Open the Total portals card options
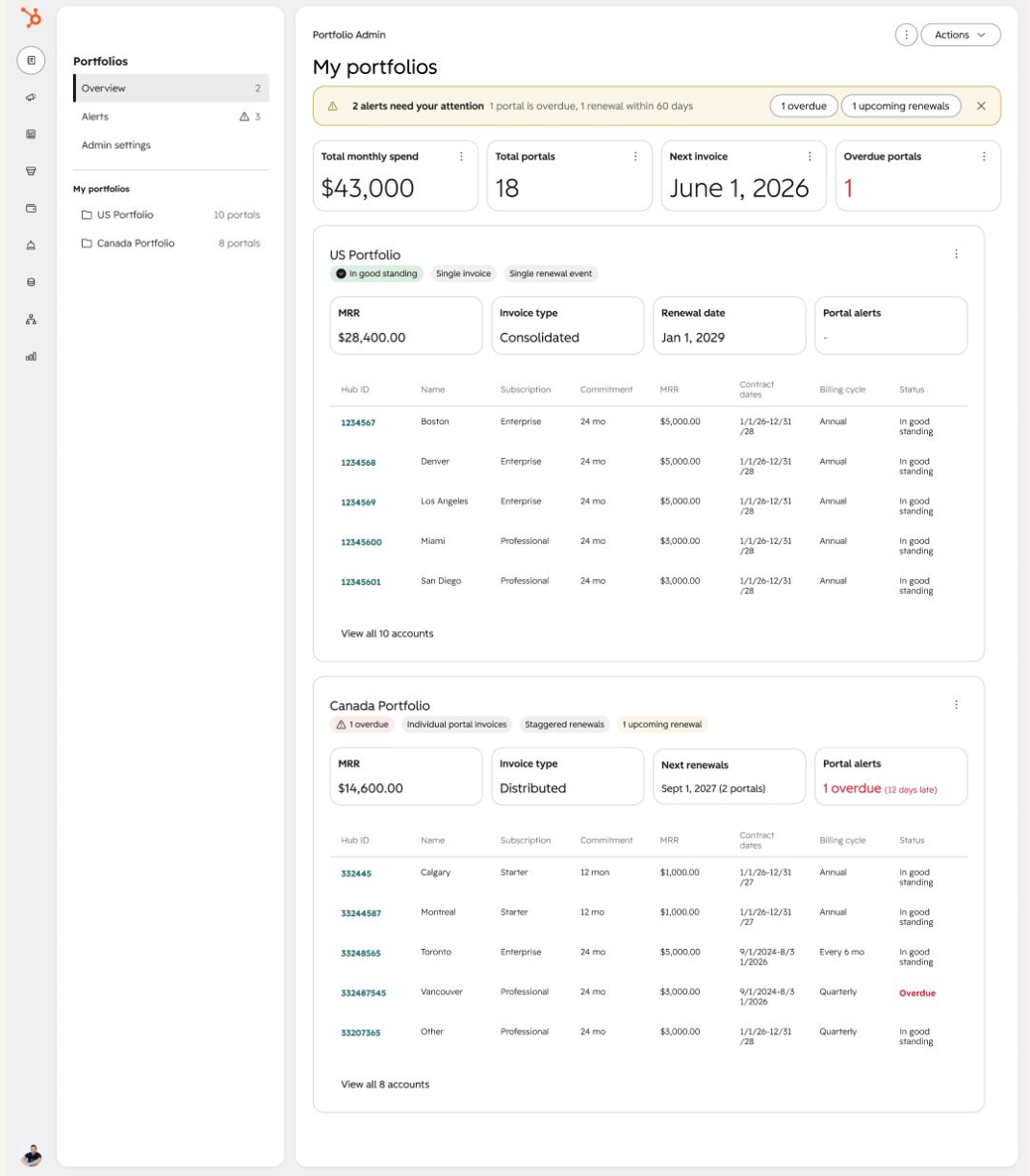 (635, 156)
